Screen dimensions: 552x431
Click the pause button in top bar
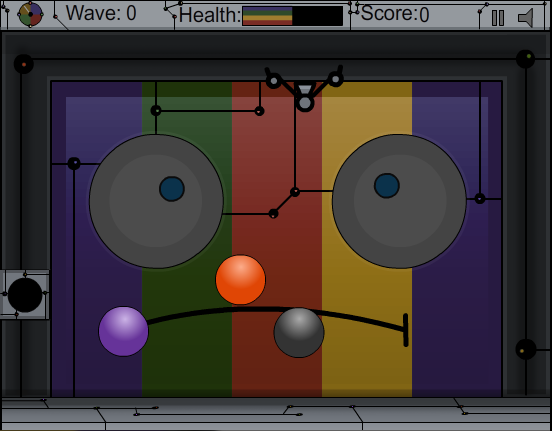498,18
